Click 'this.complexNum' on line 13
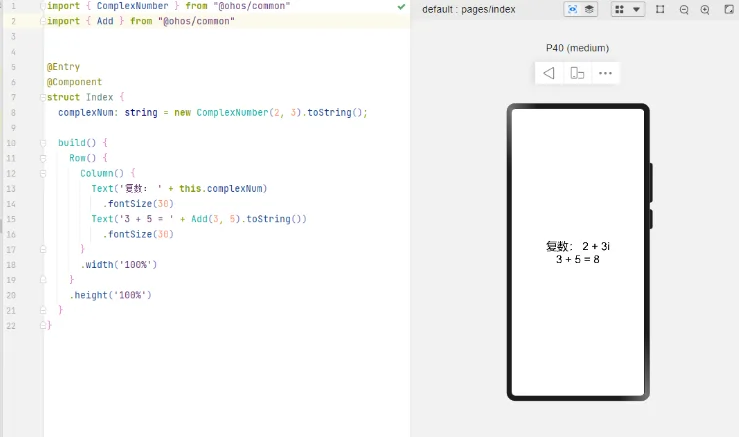 (221, 189)
